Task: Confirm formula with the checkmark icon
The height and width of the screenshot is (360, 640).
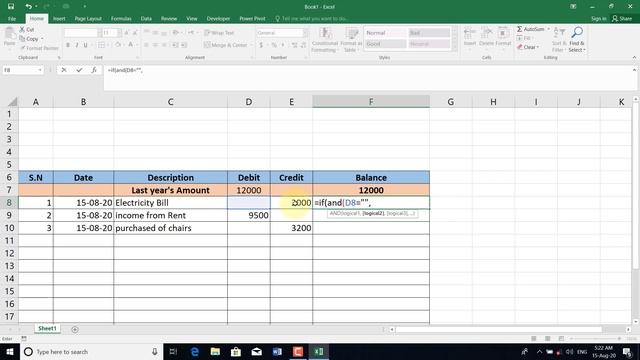Action: [x=79, y=70]
